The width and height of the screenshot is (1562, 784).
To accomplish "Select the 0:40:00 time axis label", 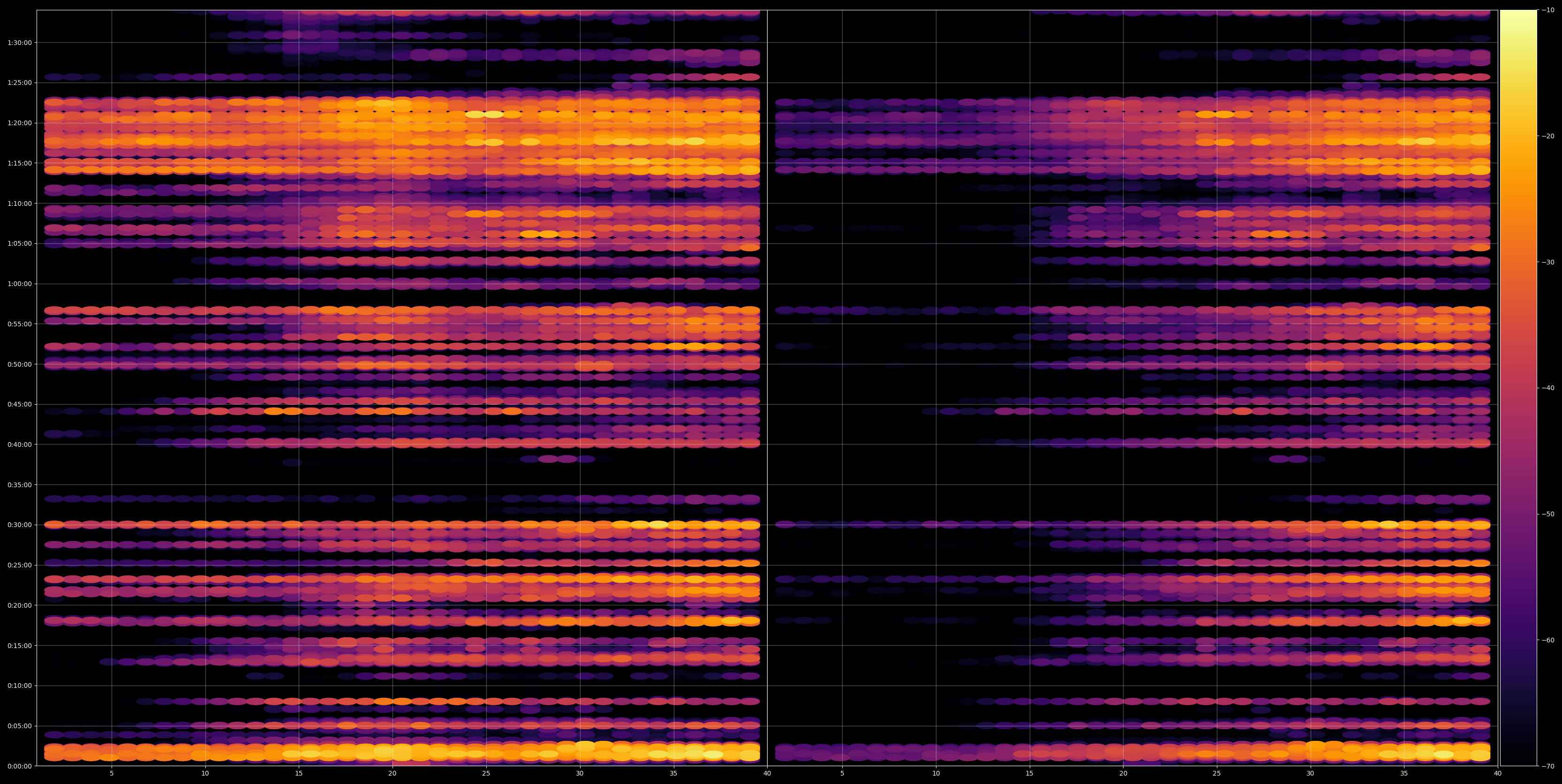I will pyautogui.click(x=19, y=445).
